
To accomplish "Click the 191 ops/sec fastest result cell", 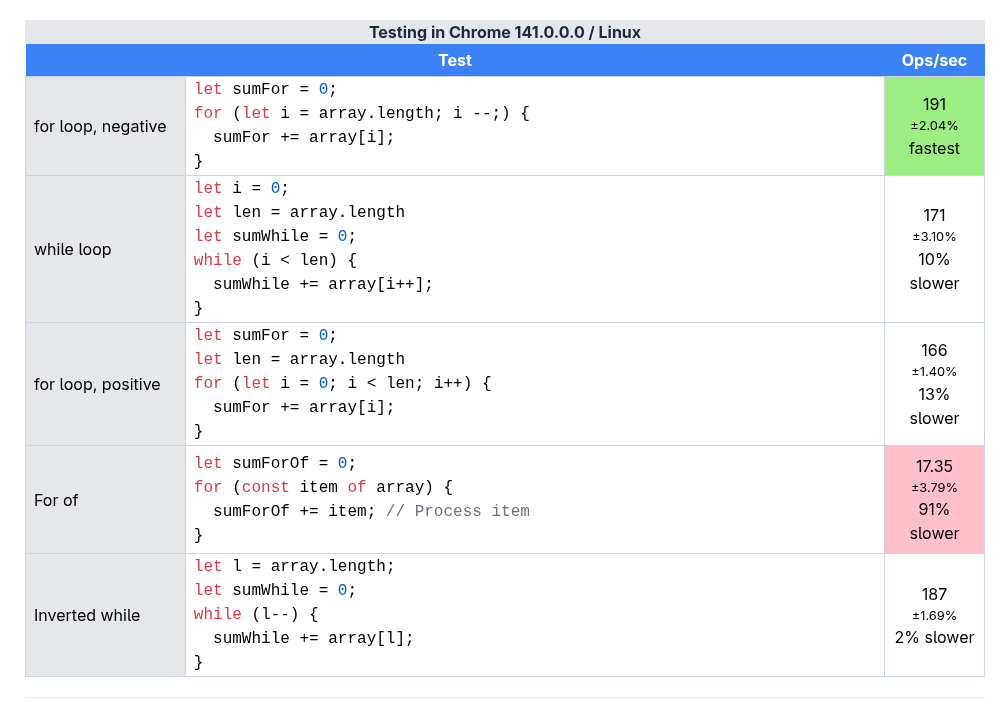I will (934, 126).
